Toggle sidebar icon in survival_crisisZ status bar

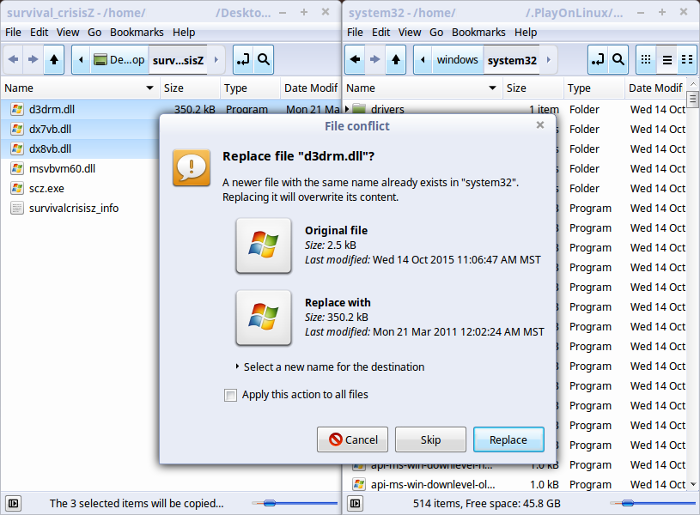coord(13,503)
